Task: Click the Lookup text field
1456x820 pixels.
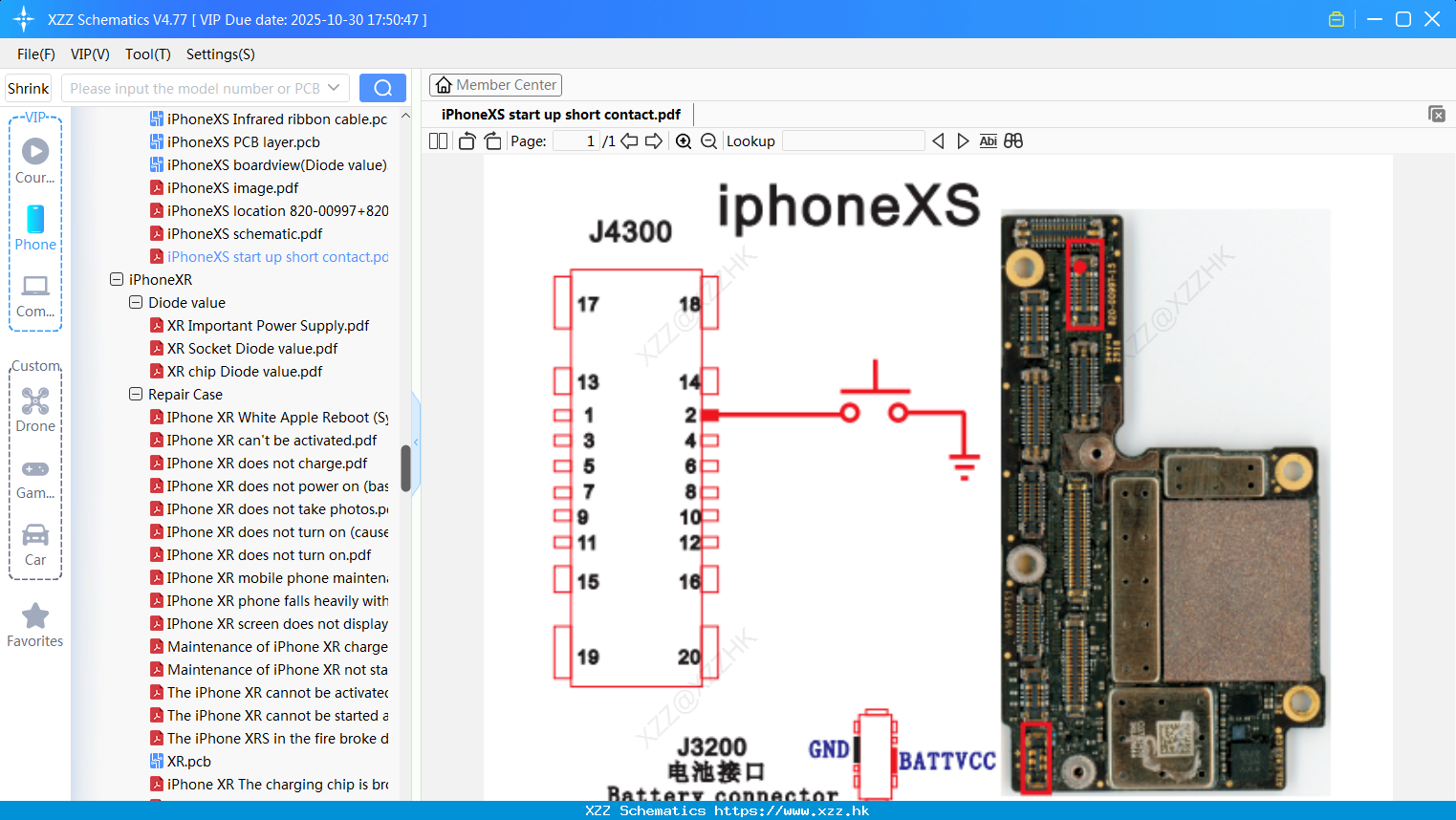Action: point(853,141)
